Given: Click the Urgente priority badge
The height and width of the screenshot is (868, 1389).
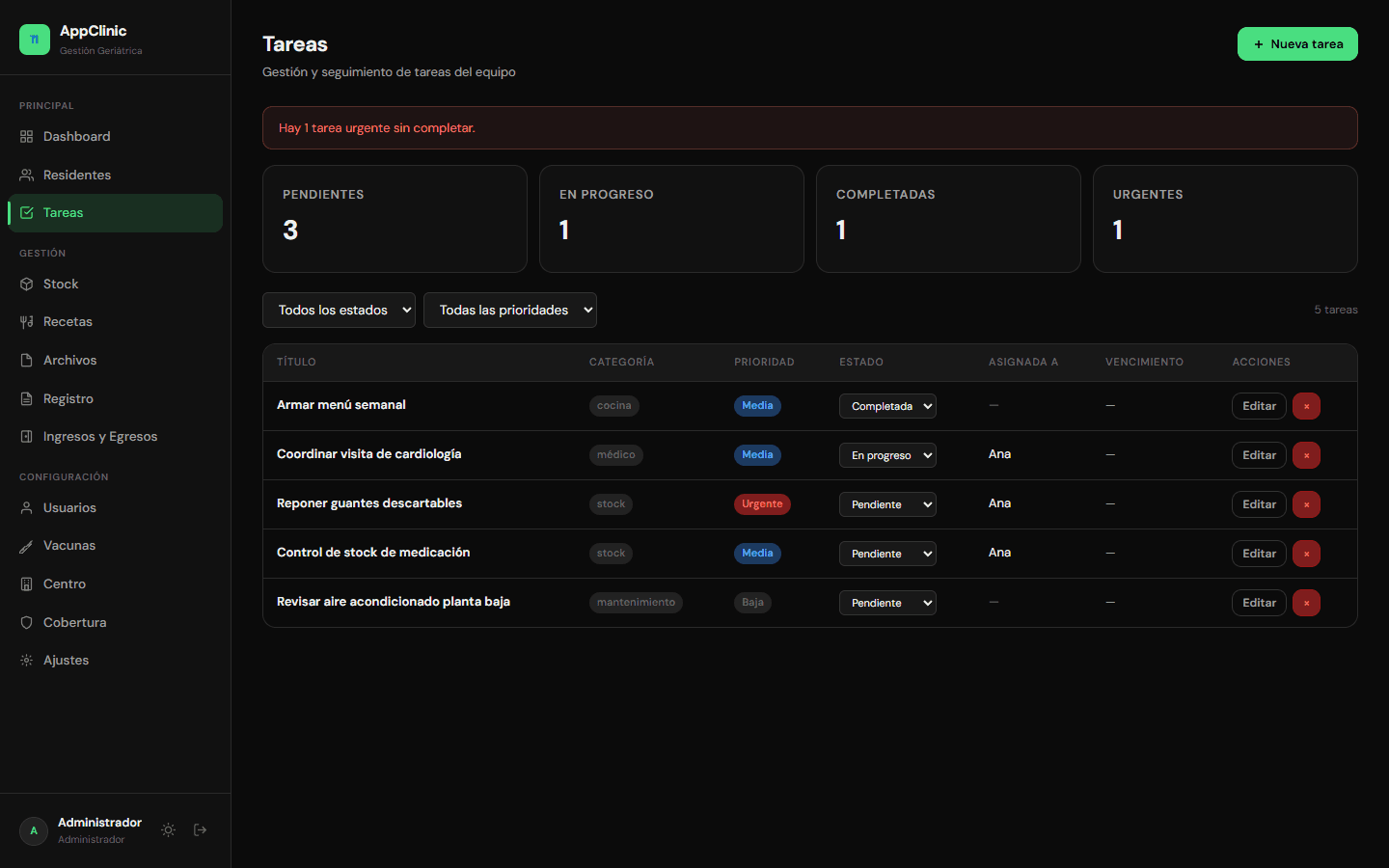Looking at the screenshot, I should tap(762, 504).
